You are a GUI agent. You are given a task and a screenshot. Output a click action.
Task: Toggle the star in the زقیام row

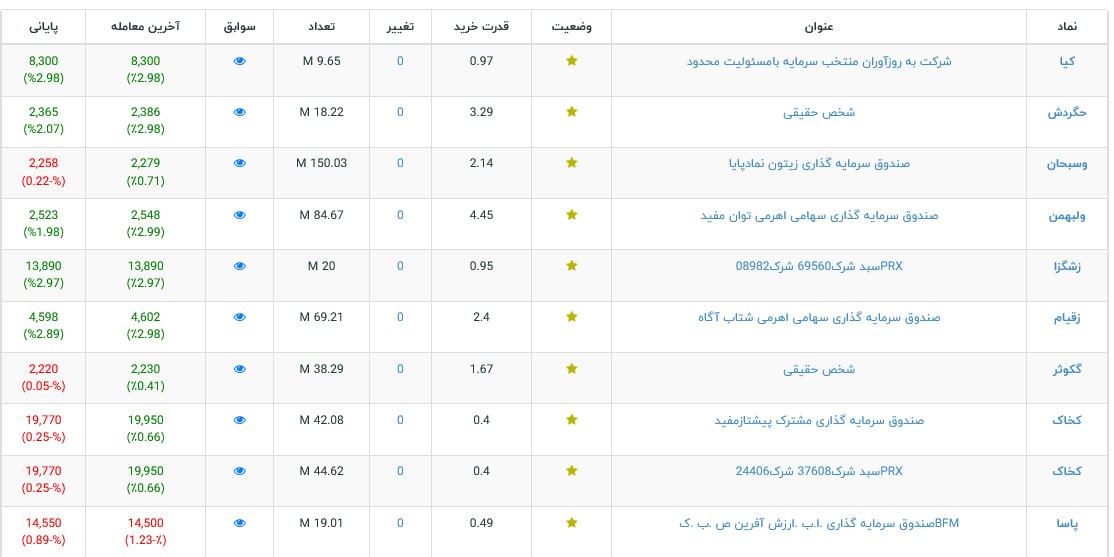[x=571, y=317]
